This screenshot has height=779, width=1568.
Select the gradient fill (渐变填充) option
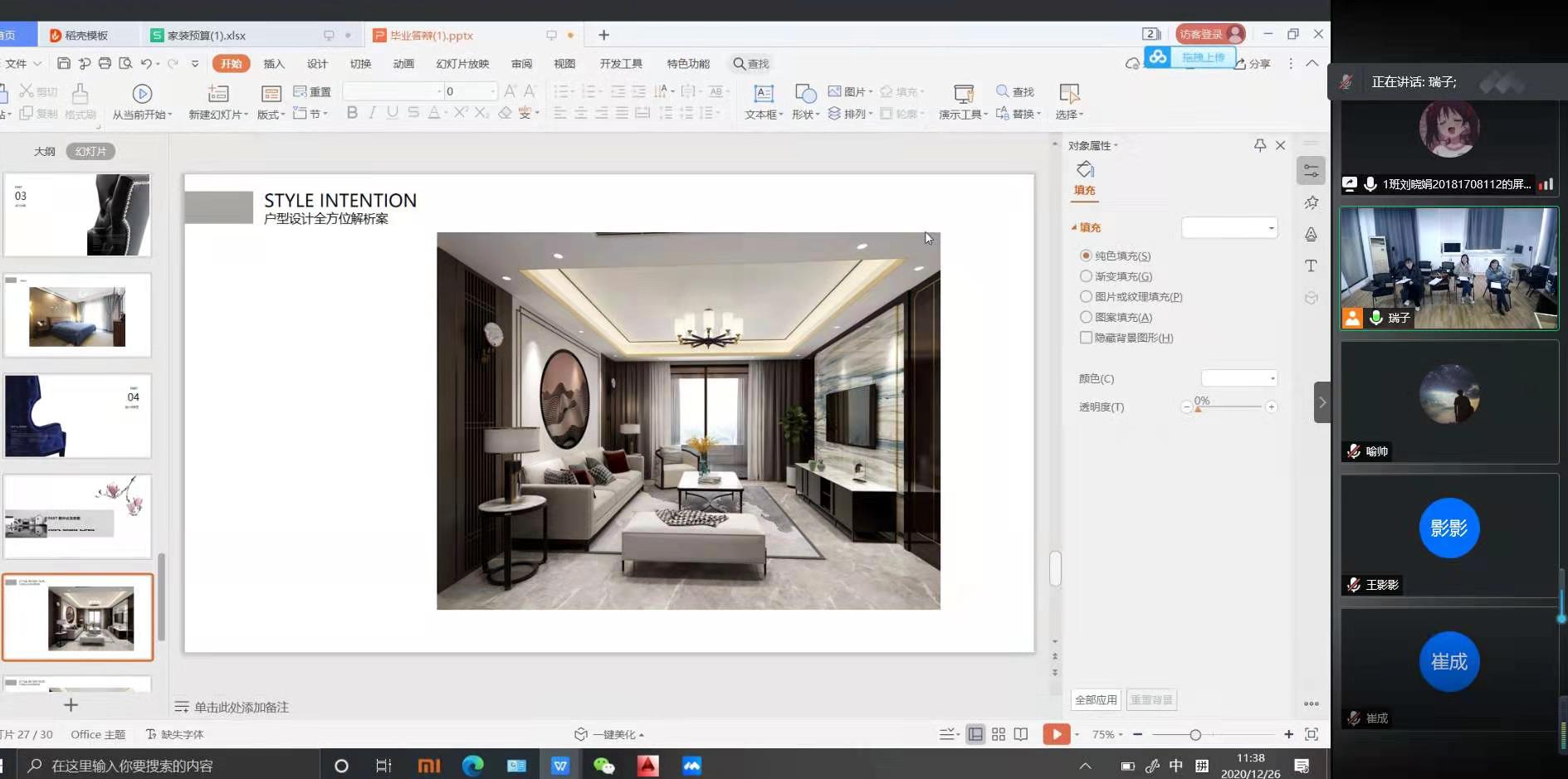tap(1086, 276)
